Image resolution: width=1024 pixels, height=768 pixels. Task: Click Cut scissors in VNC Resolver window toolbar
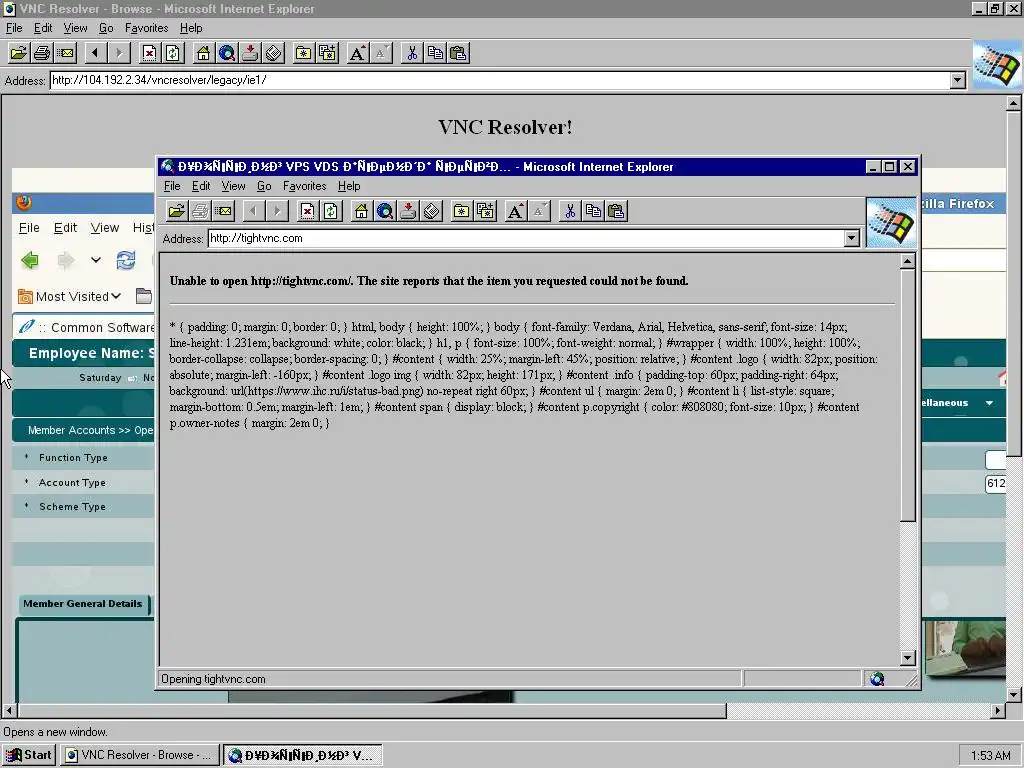click(411, 53)
